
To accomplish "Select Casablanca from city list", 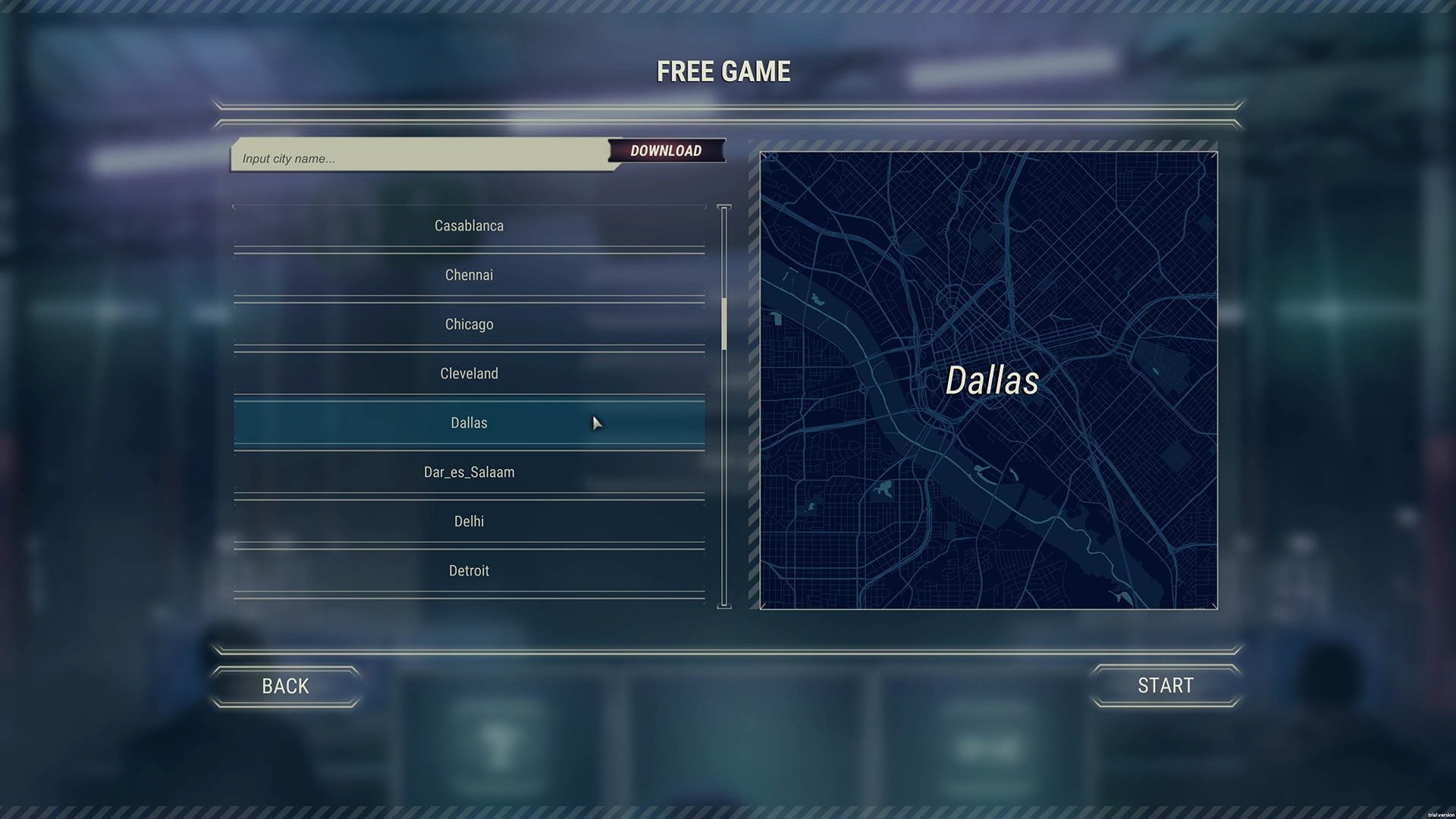I will click(469, 225).
